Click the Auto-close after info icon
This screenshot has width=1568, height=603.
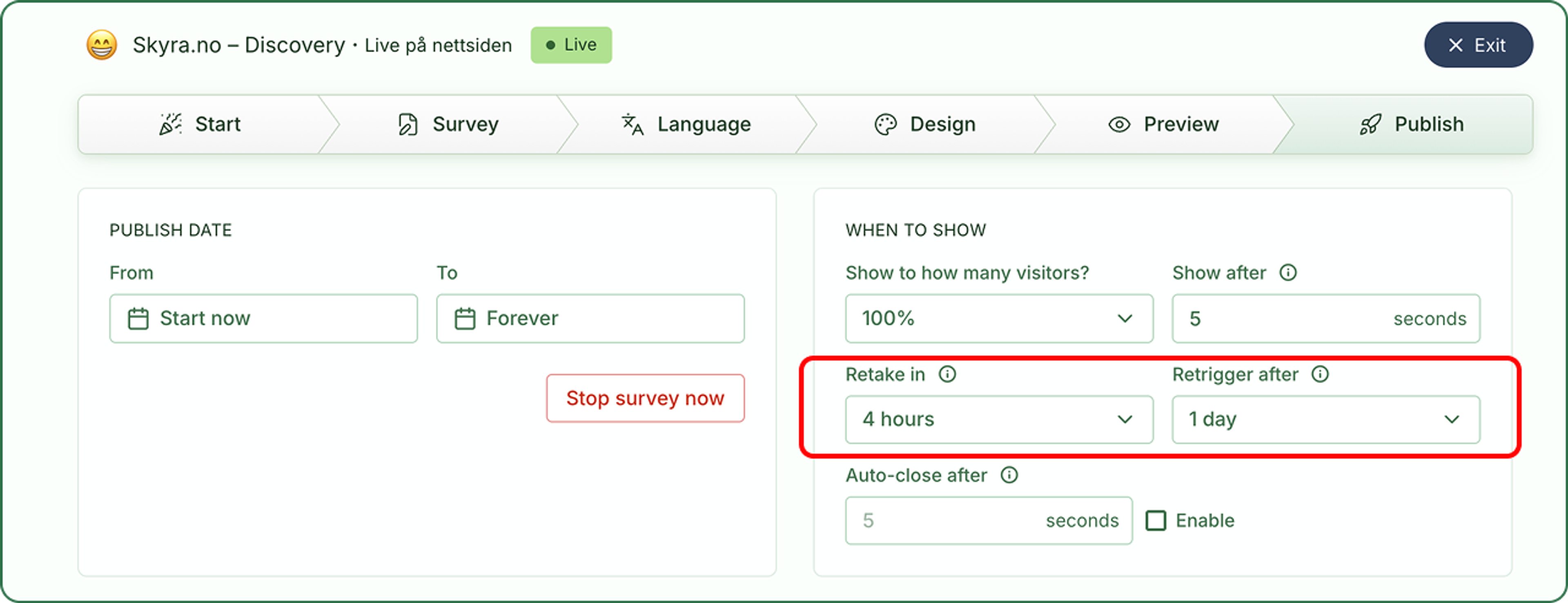pos(1009,474)
